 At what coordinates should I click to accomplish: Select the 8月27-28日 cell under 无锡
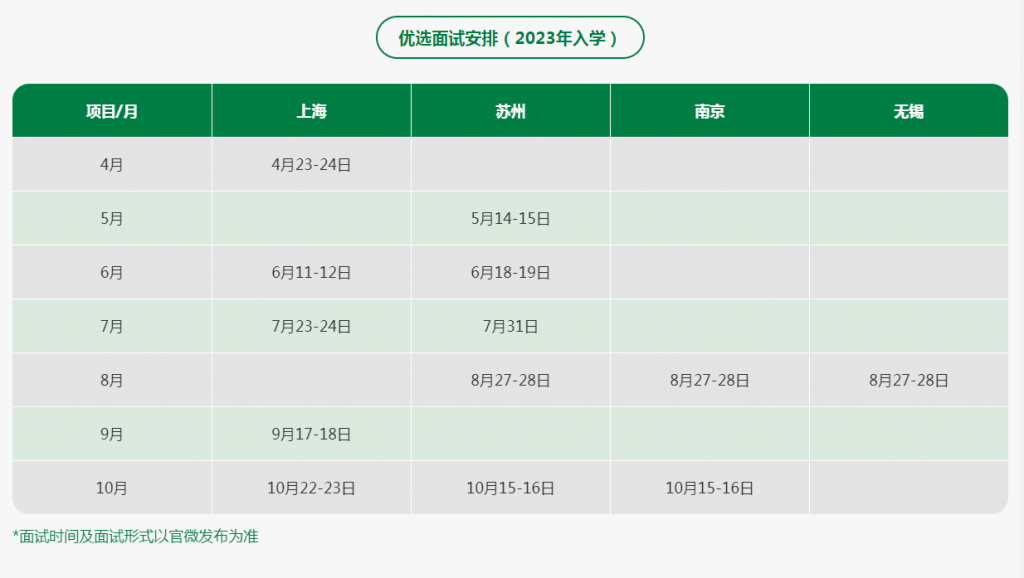coord(908,381)
